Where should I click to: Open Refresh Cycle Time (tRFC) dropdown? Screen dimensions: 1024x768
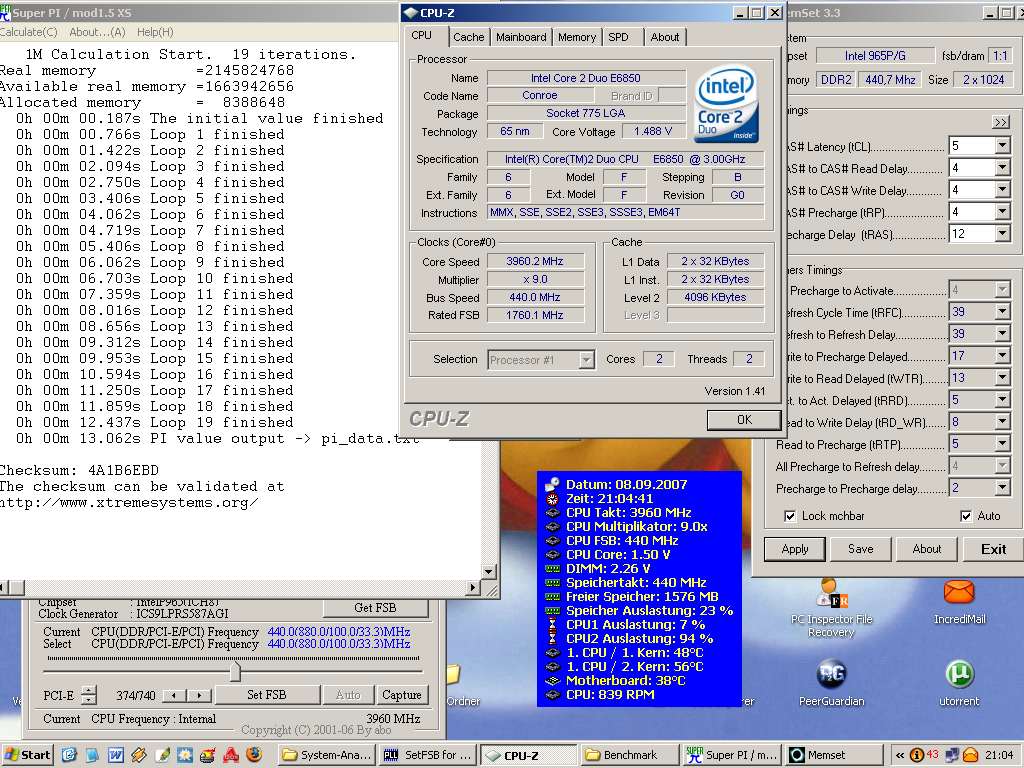1002,312
